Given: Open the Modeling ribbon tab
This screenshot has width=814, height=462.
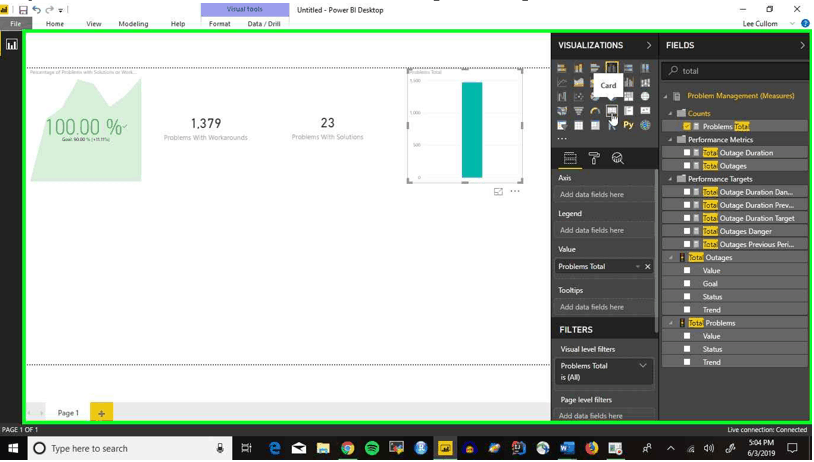Looking at the screenshot, I should 133,23.
